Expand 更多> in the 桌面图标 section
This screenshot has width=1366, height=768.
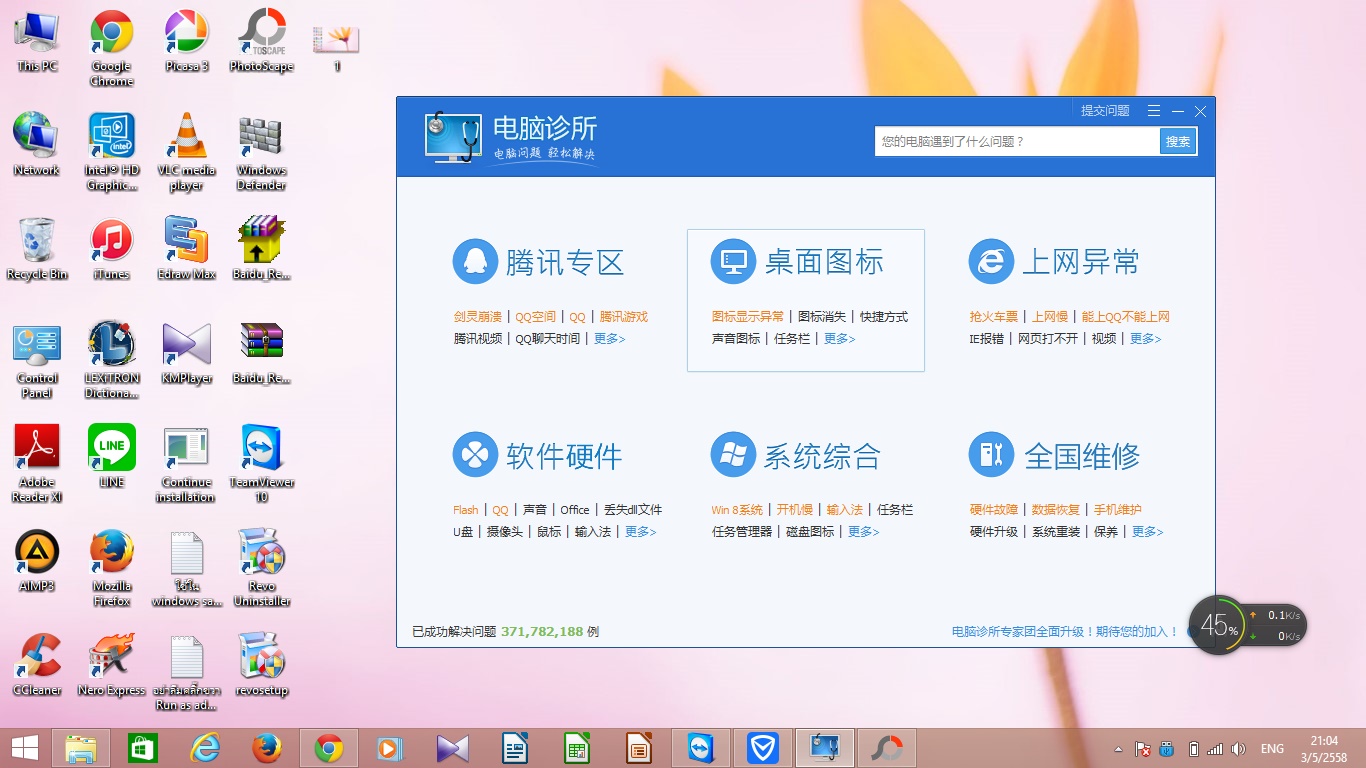coord(840,339)
